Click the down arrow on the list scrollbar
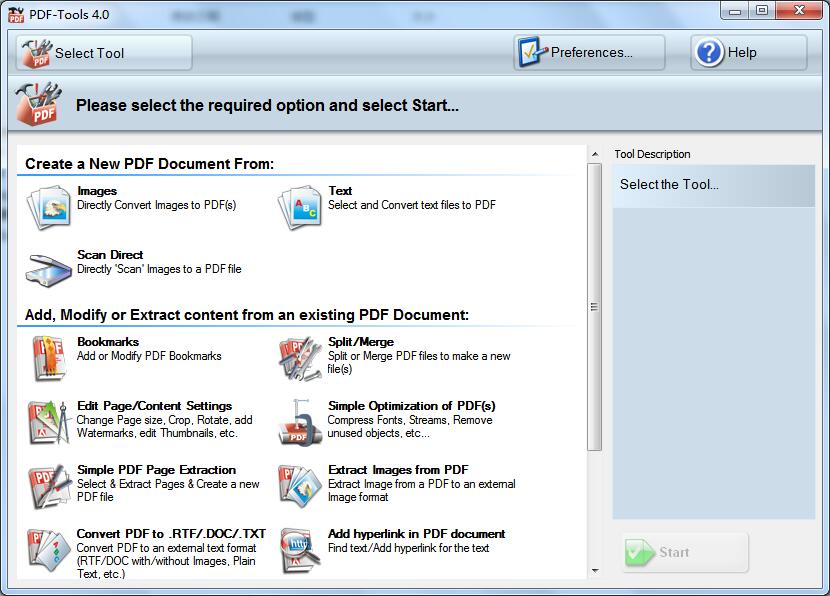This screenshot has height=596, width=830. click(594, 573)
